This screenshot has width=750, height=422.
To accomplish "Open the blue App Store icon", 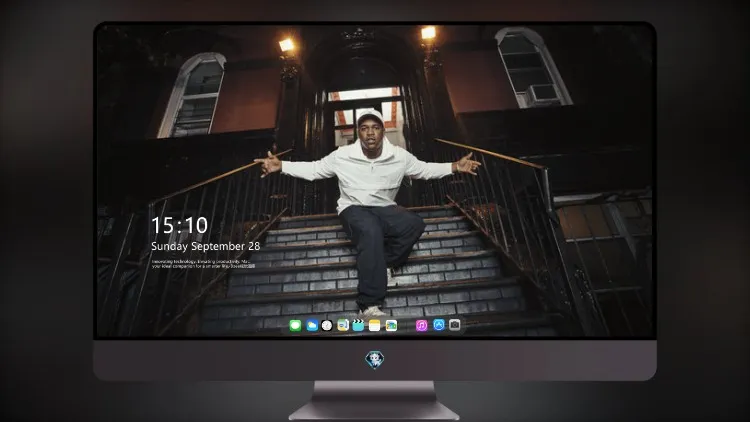I will click(x=439, y=325).
